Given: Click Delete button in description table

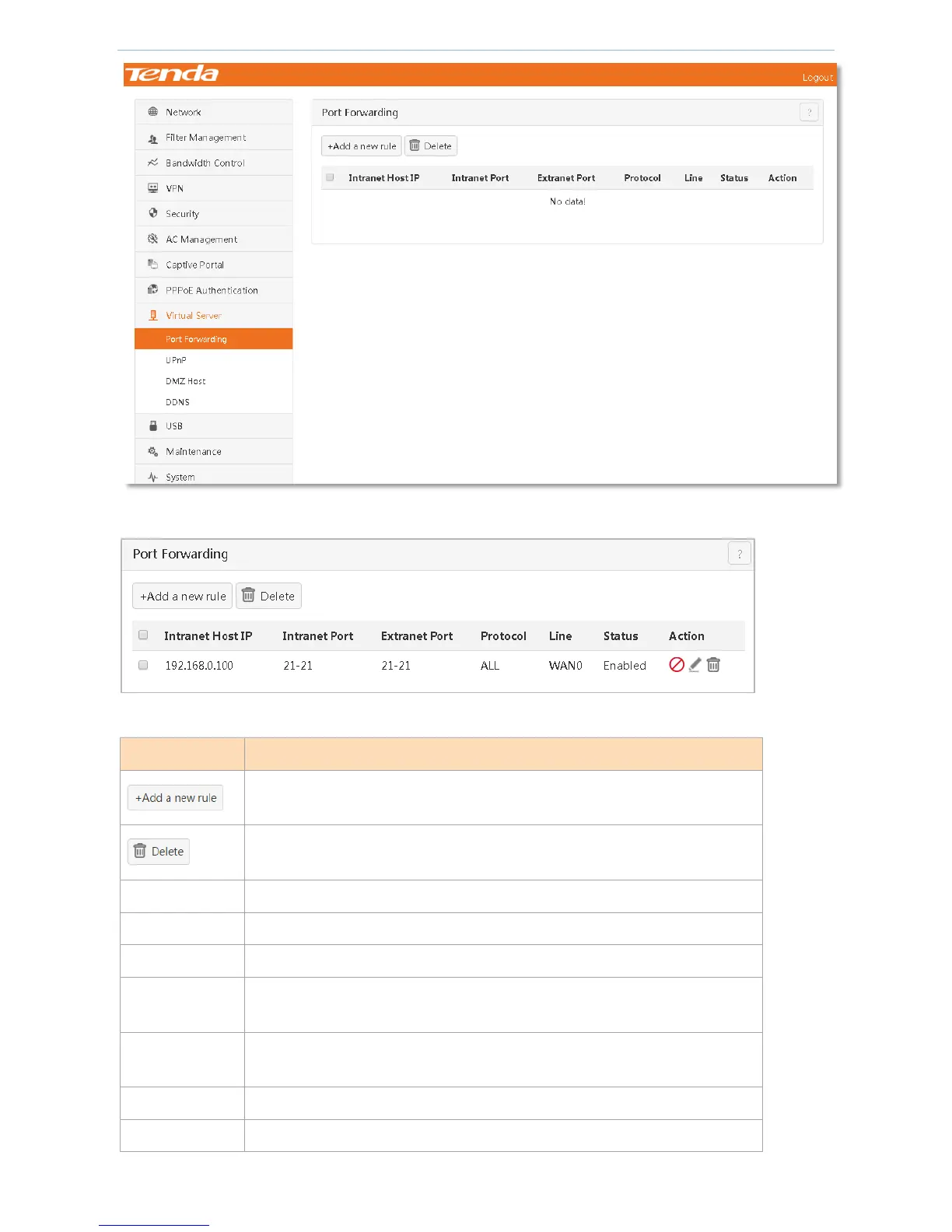Looking at the screenshot, I should pos(159,852).
